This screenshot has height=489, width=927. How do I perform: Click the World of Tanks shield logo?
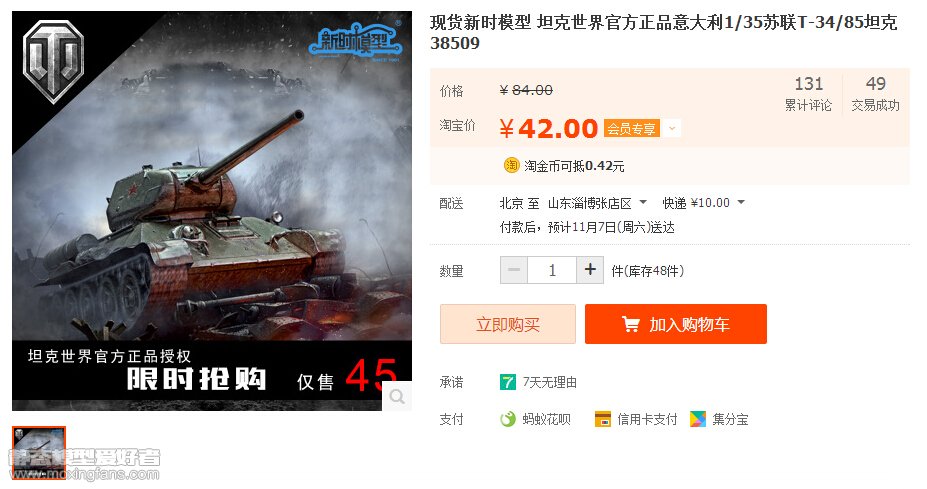[x=53, y=61]
